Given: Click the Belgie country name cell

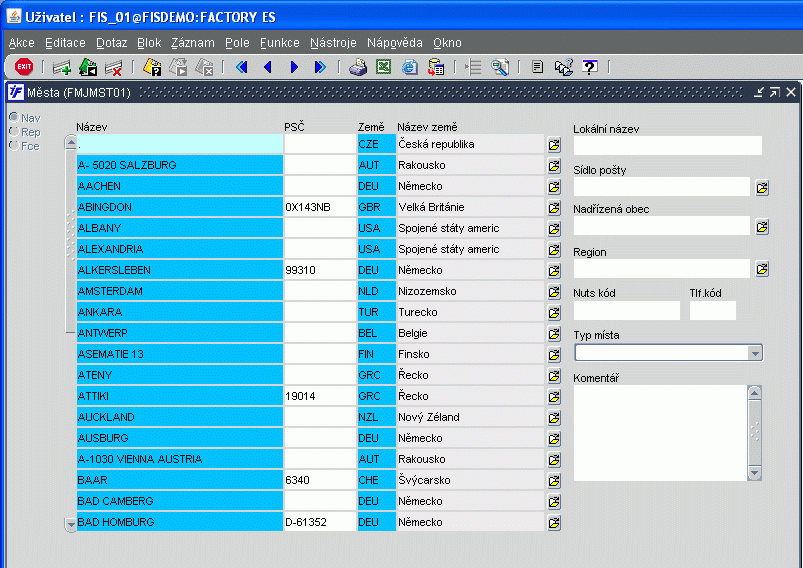Looking at the screenshot, I should [470, 333].
